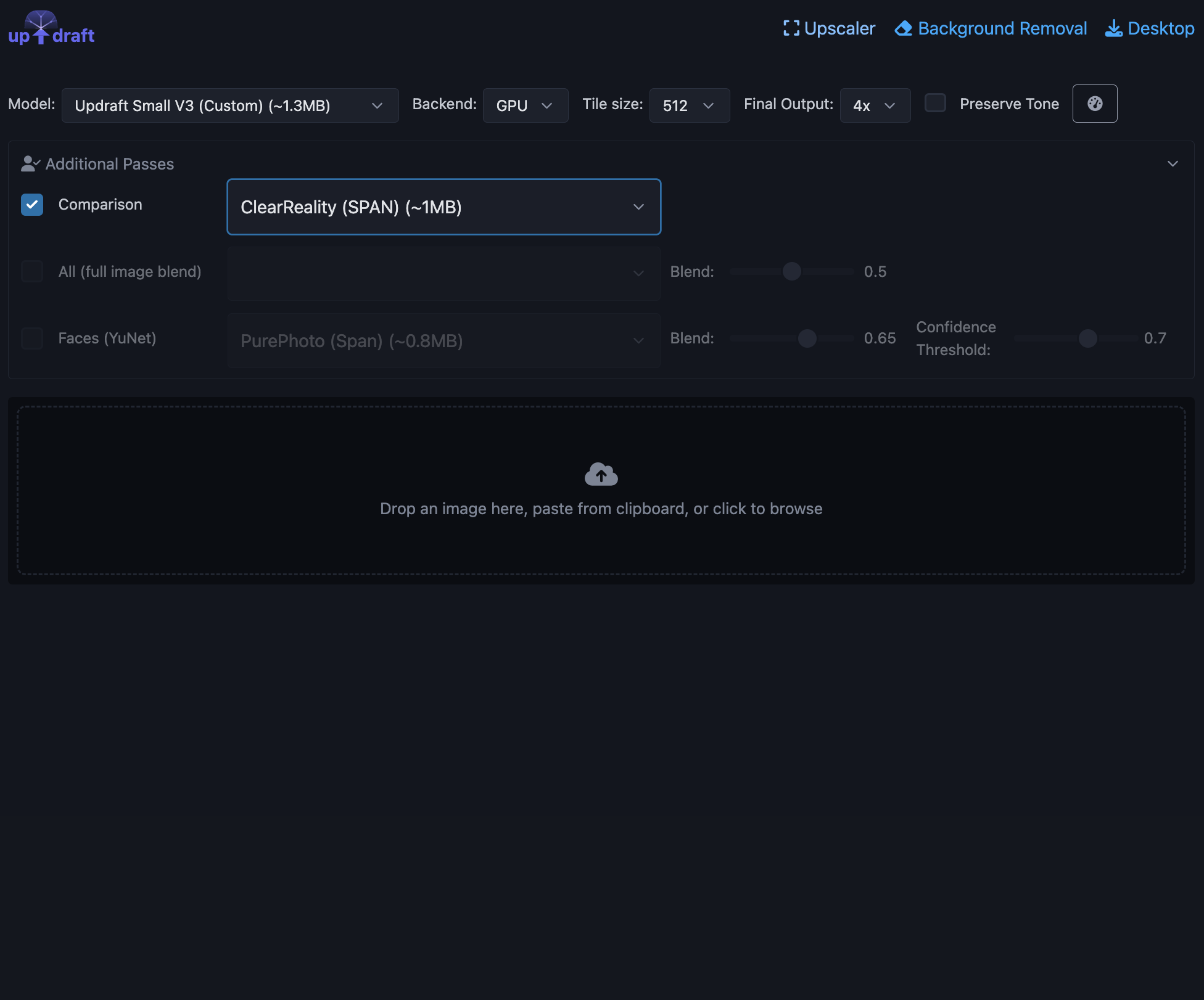
Task: Click the Faces (YuNet) label
Action: click(107, 338)
